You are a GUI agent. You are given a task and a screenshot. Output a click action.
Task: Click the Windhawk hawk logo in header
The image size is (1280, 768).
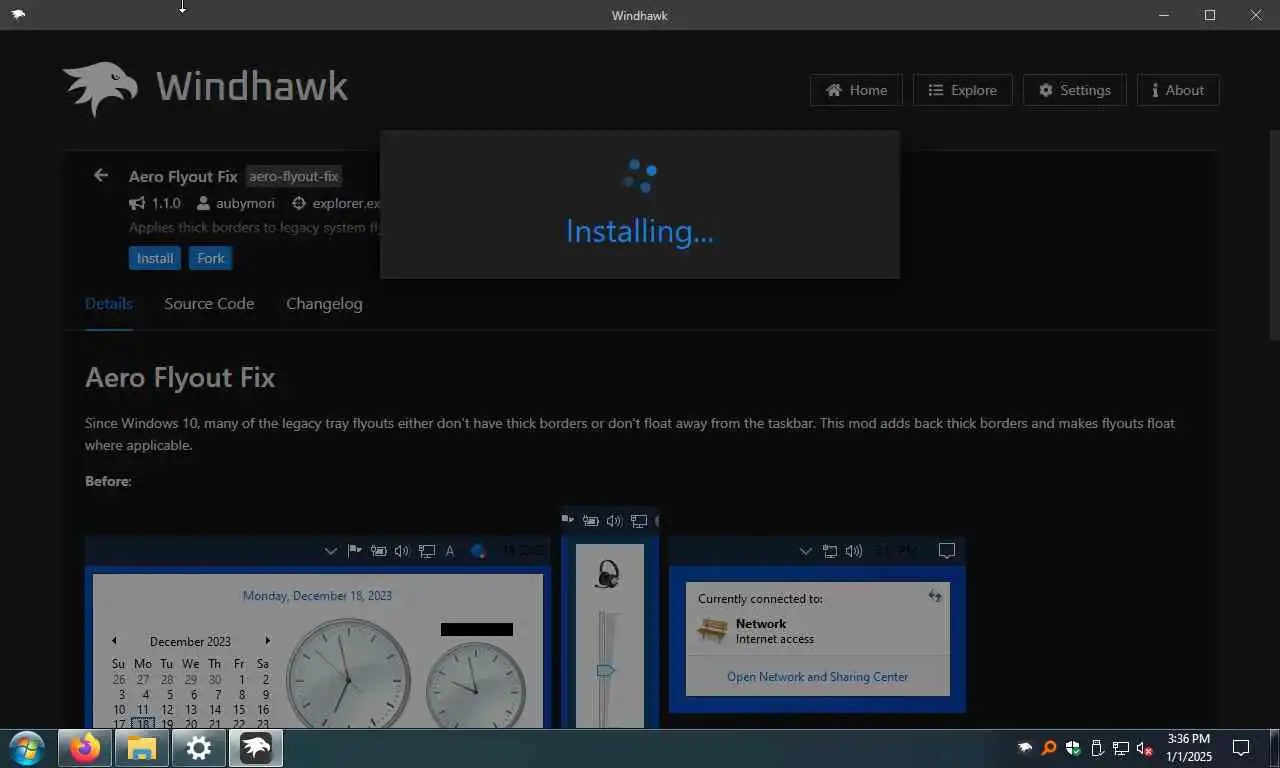[100, 89]
